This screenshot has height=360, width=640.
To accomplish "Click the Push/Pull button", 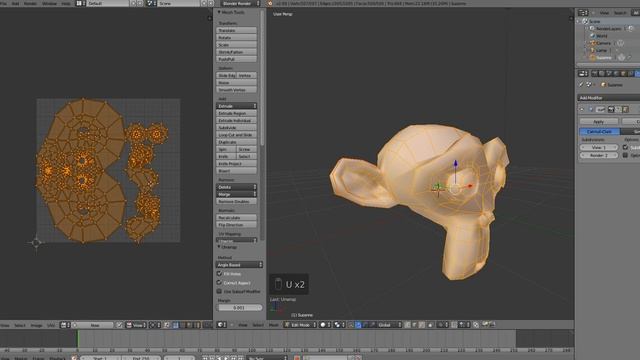I will [x=236, y=59].
